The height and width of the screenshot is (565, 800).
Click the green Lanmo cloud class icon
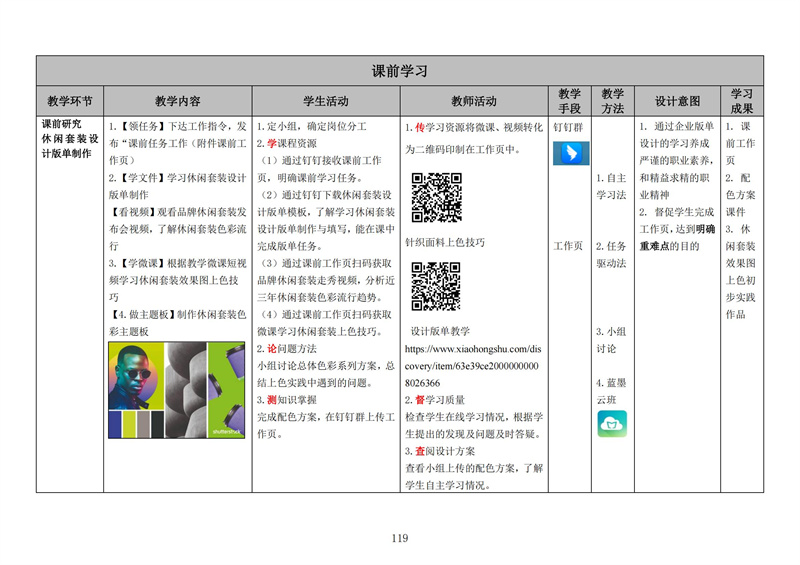click(x=612, y=424)
